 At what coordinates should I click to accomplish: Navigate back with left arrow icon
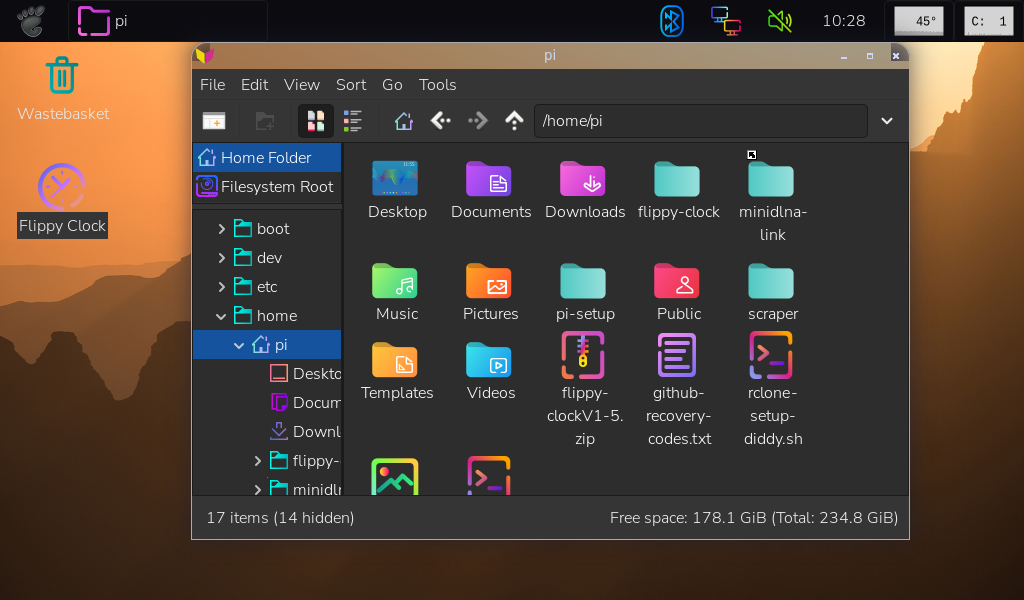coord(441,121)
